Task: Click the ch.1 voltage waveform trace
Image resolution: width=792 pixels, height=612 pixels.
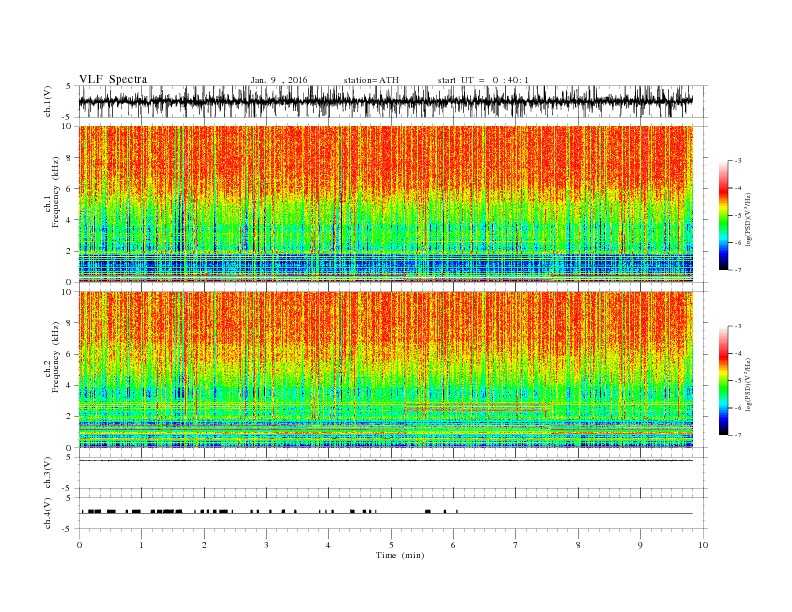Action: click(x=385, y=101)
